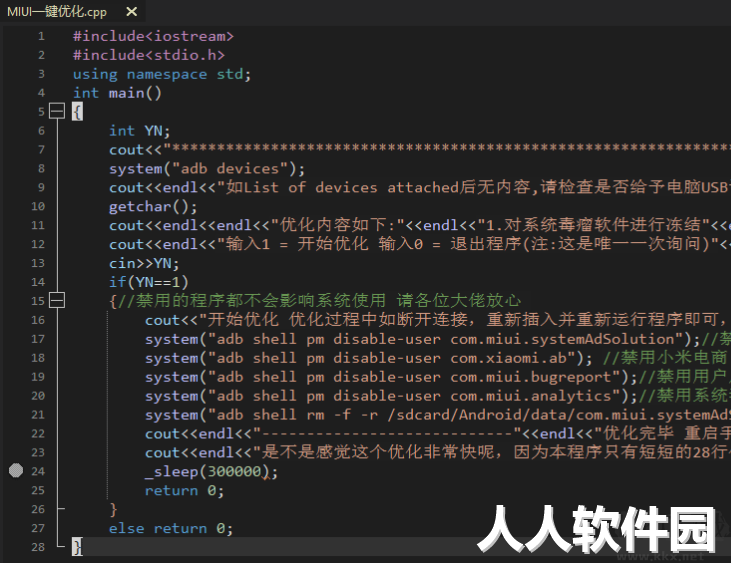Click the system("adb devices"); line

(x=207, y=169)
